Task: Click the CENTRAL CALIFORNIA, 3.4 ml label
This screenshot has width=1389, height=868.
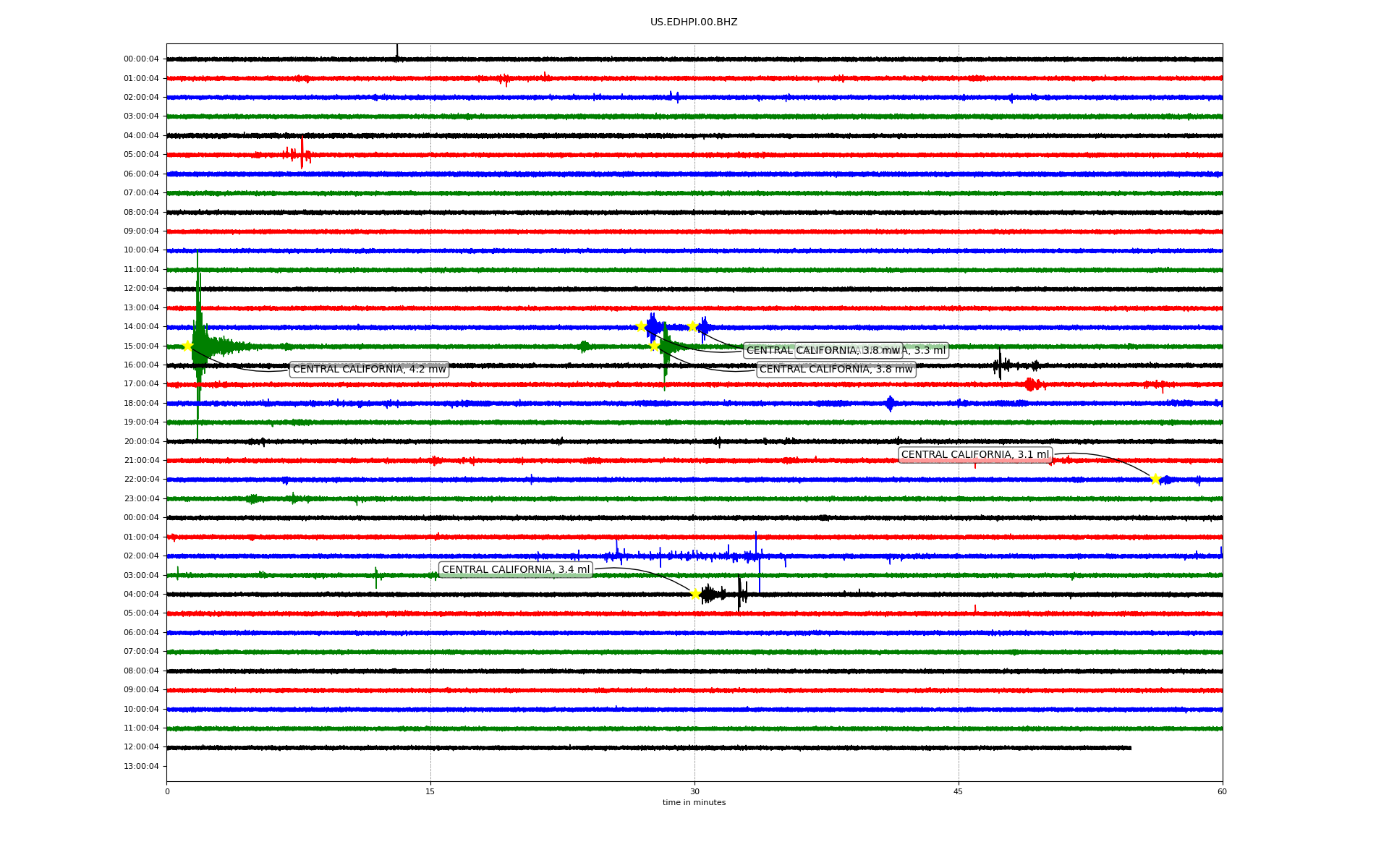Action: point(516,570)
